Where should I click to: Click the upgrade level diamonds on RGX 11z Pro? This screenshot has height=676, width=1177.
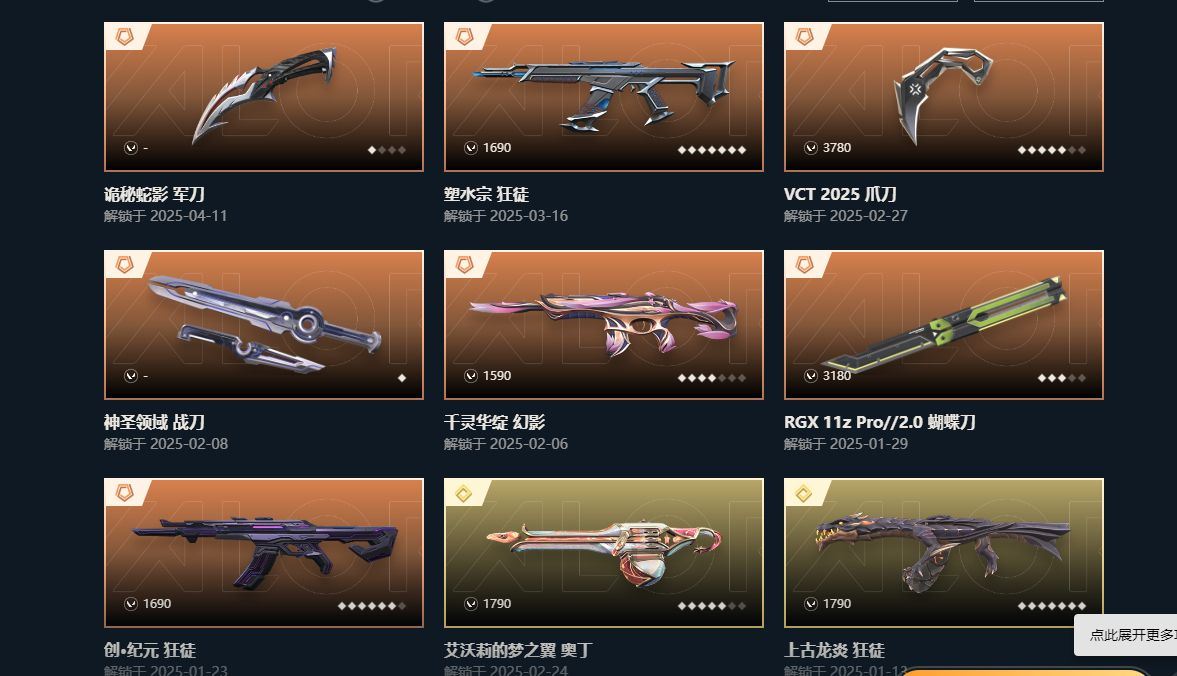pyautogui.click(x=1061, y=378)
